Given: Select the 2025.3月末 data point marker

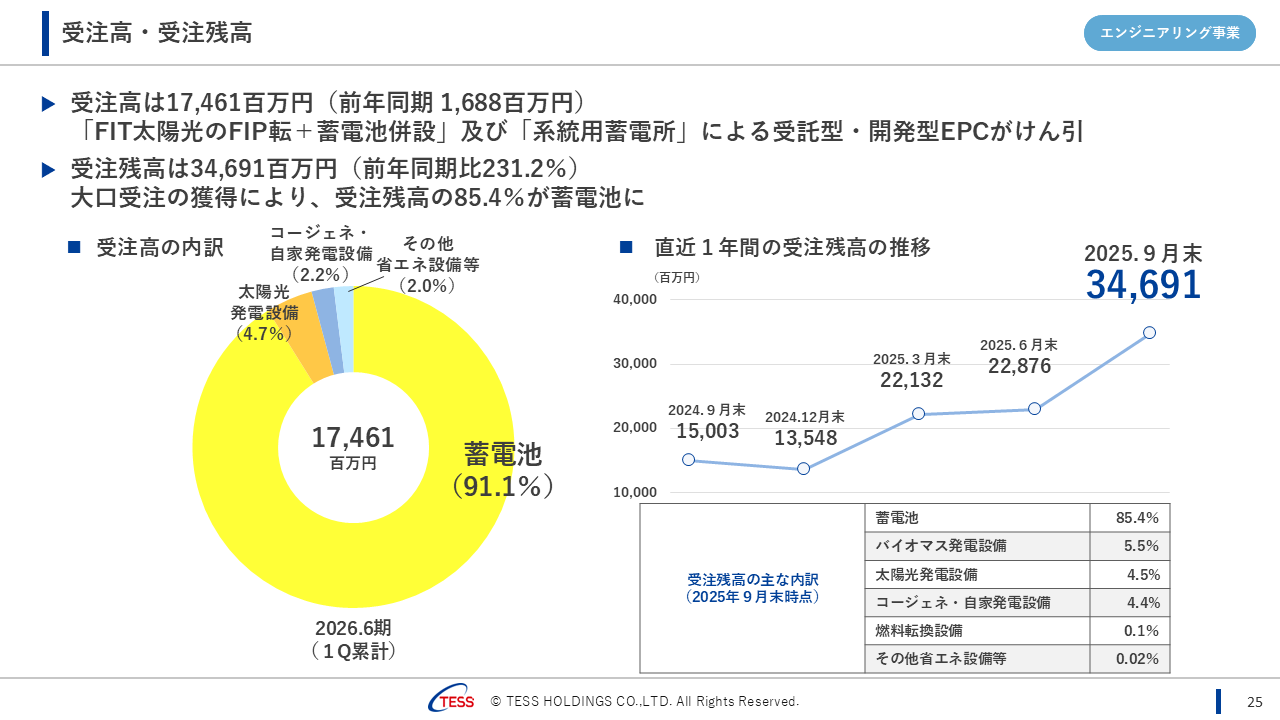Looking at the screenshot, I should 918,414.
